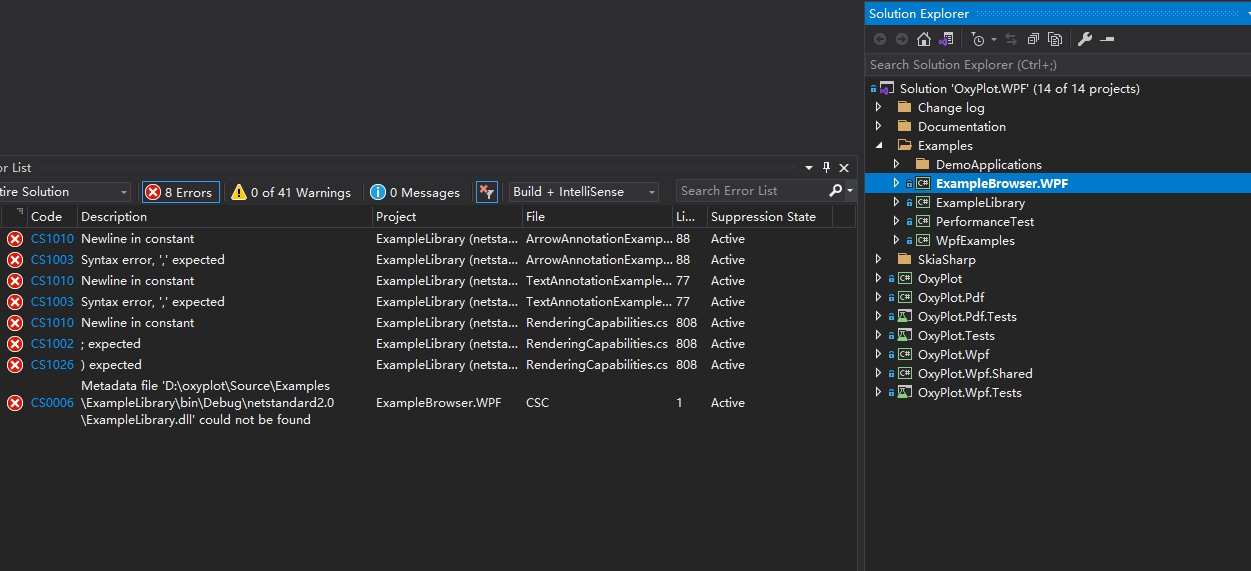
Task: Toggle the 8 Errors filter button
Action: (180, 192)
